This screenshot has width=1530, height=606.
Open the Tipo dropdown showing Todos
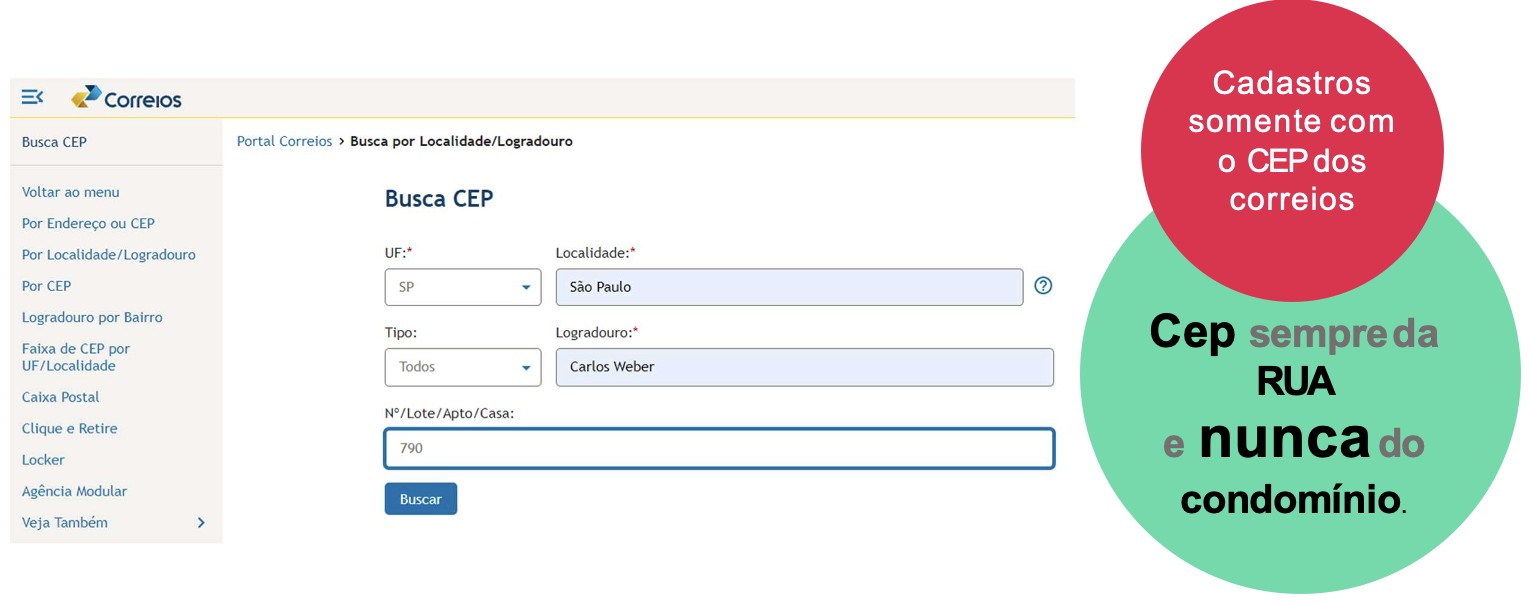[463, 367]
